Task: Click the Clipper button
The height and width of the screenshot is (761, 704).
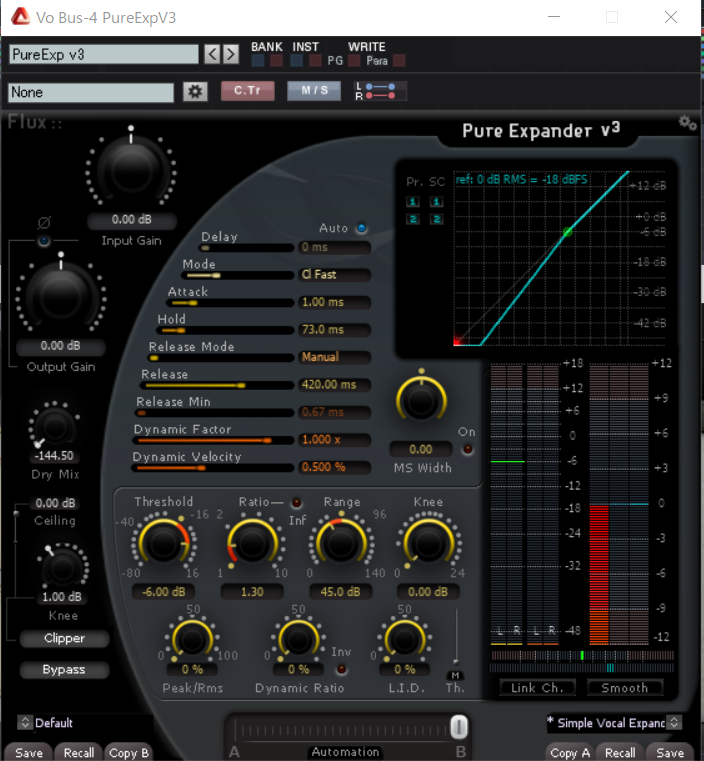Action: click(64, 638)
